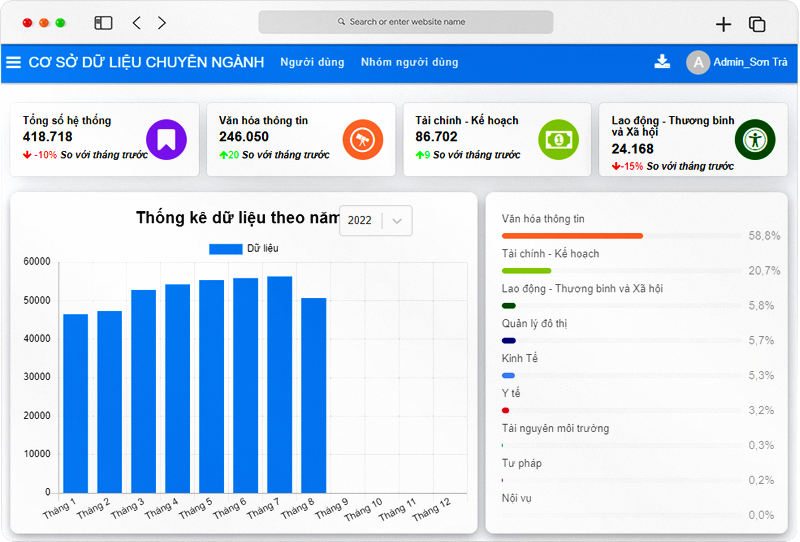Click the purple bookmark icon

[166, 139]
